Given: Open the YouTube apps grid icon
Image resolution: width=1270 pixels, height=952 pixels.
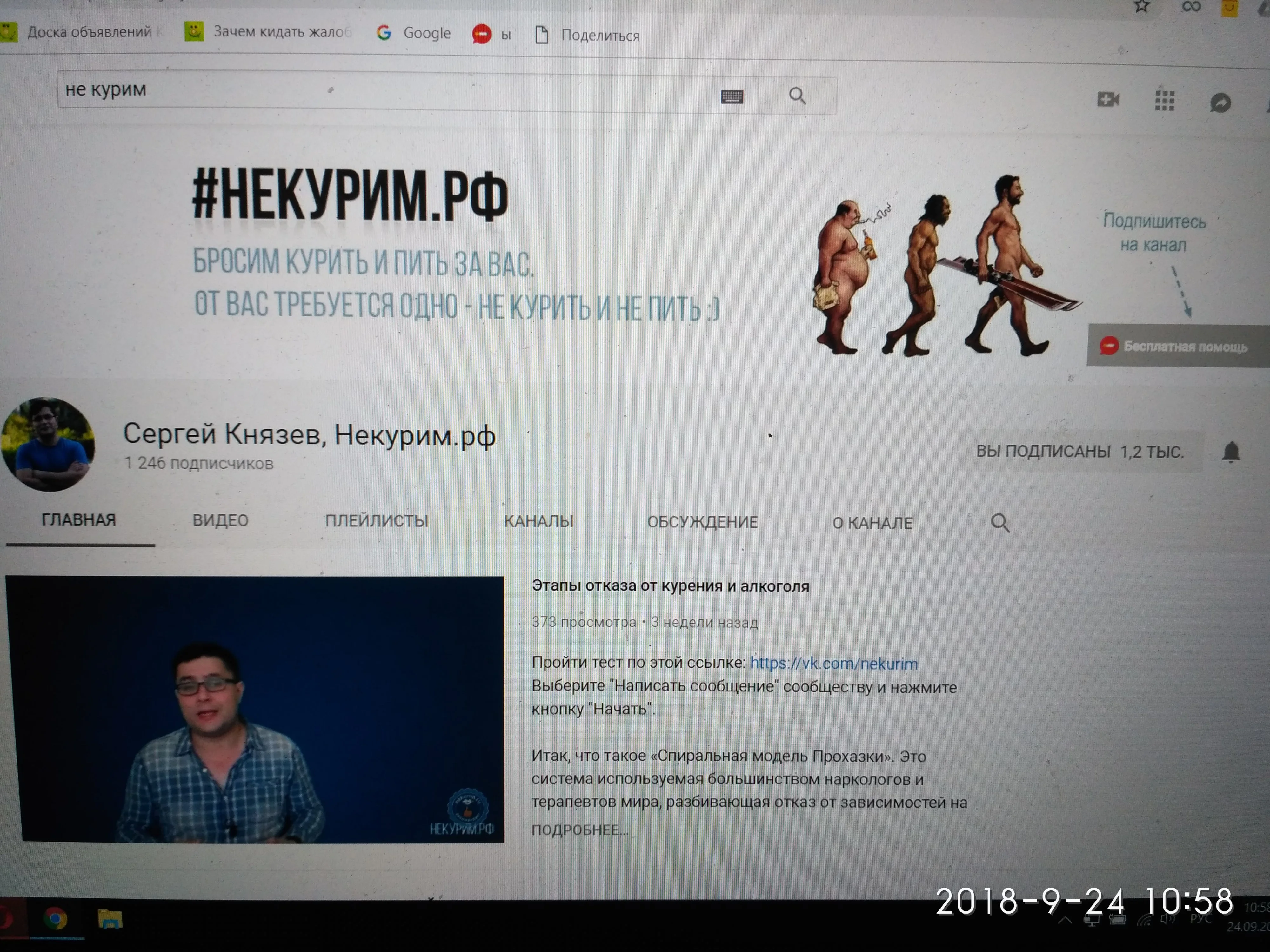Looking at the screenshot, I should coord(1164,101).
